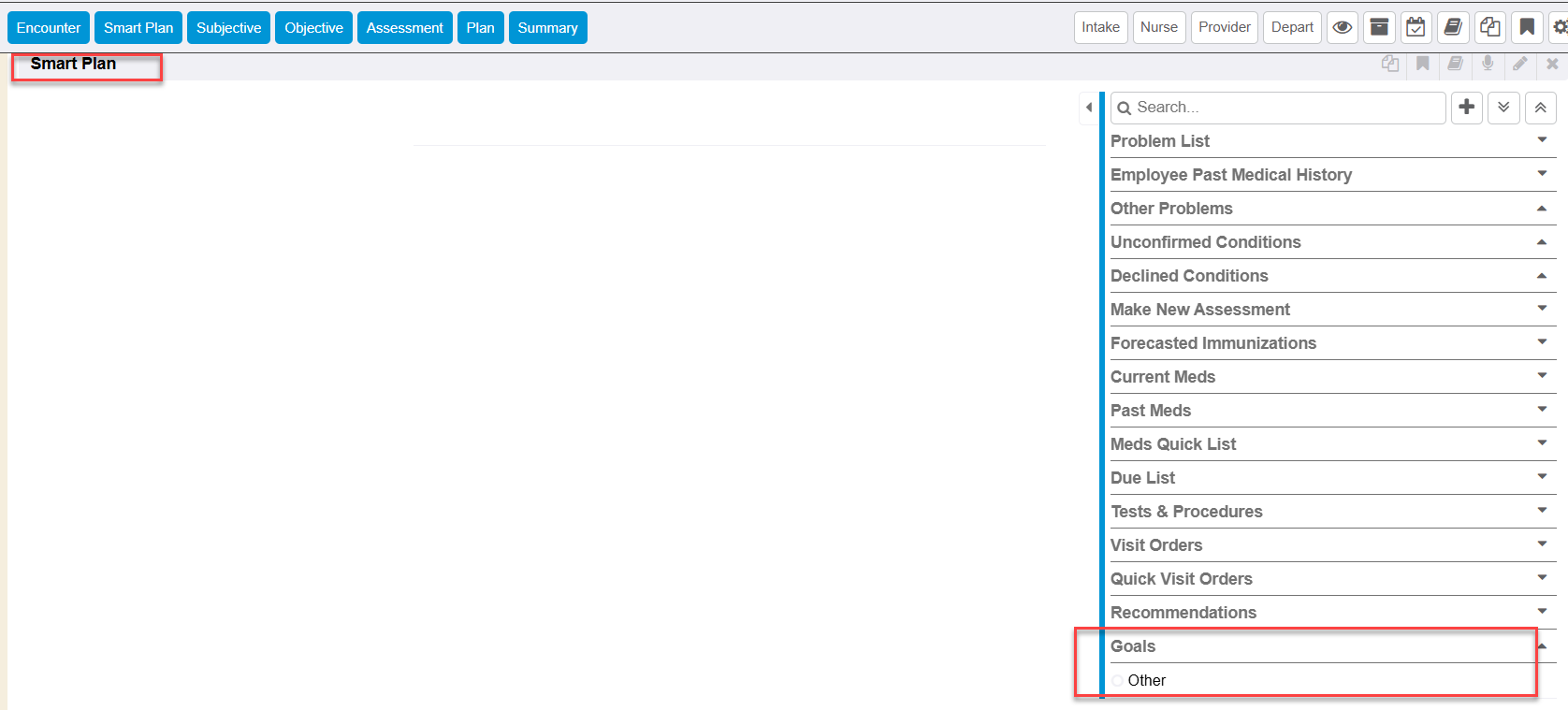Image resolution: width=1568 pixels, height=710 pixels.
Task: Expand the Current Meds section
Action: pyautogui.click(x=1542, y=376)
